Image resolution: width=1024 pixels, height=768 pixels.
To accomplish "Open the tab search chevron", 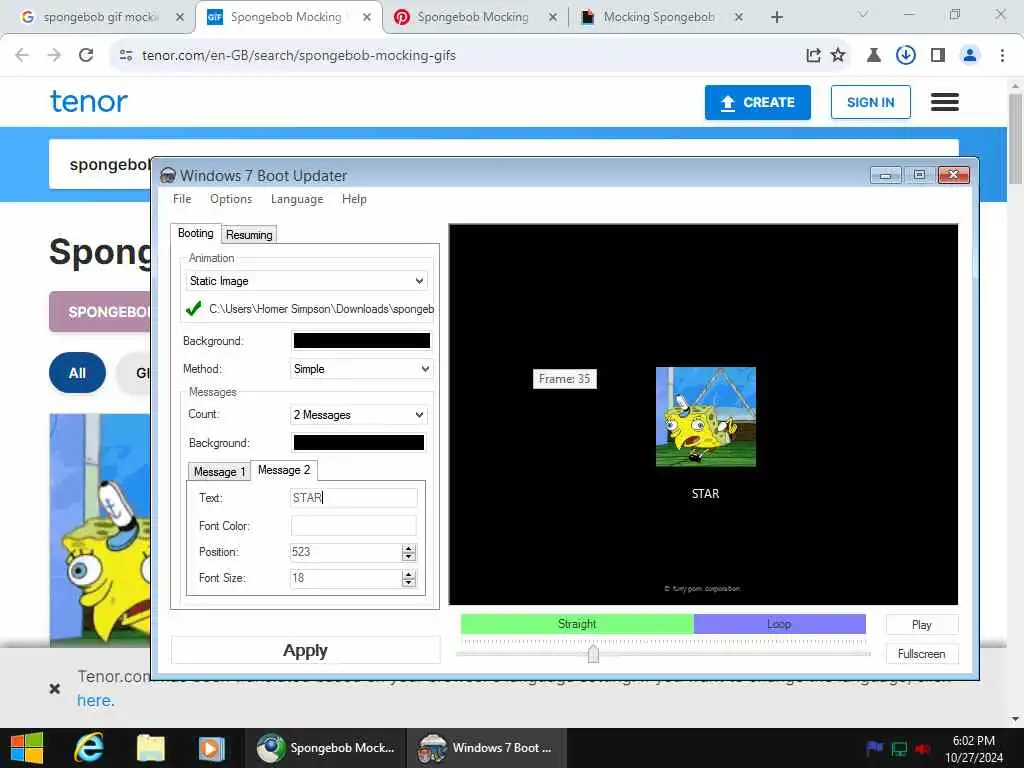I will click(863, 14).
